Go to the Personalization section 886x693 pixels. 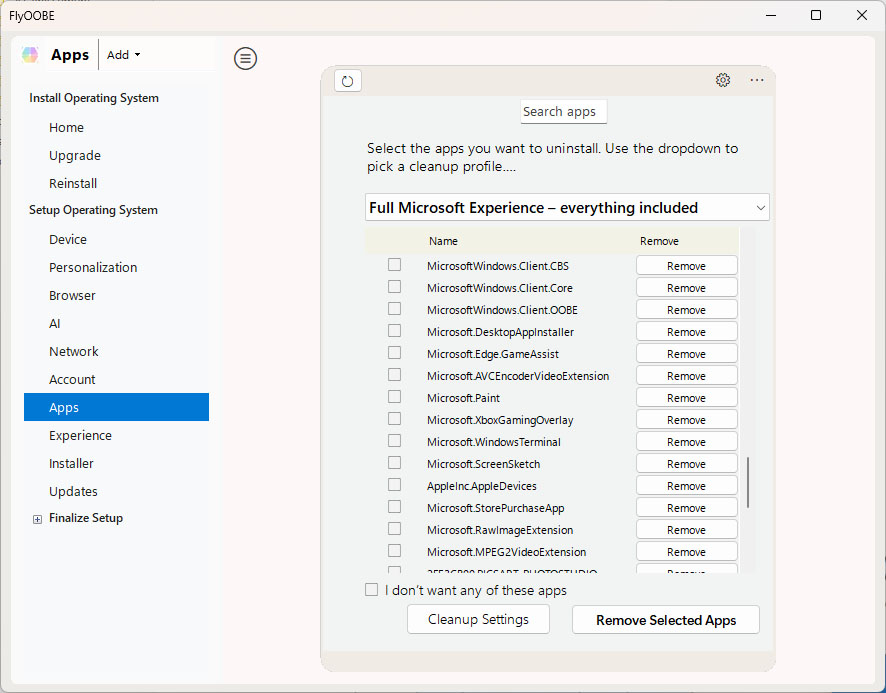93,267
